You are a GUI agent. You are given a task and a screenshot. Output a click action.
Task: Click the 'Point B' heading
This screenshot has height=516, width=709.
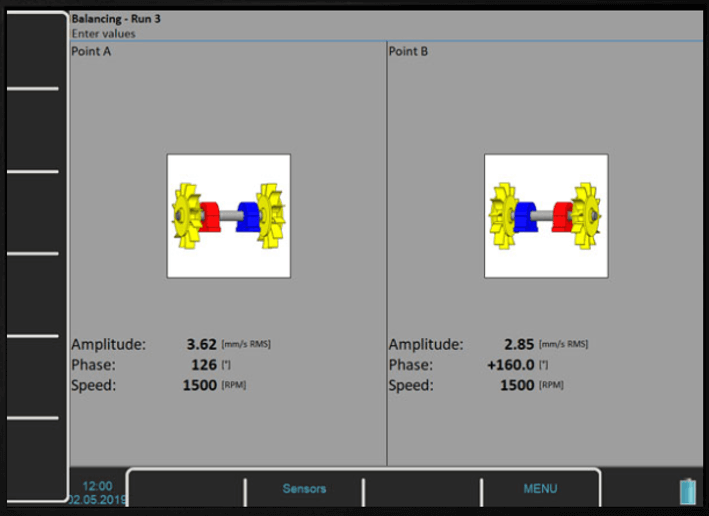(x=408, y=51)
